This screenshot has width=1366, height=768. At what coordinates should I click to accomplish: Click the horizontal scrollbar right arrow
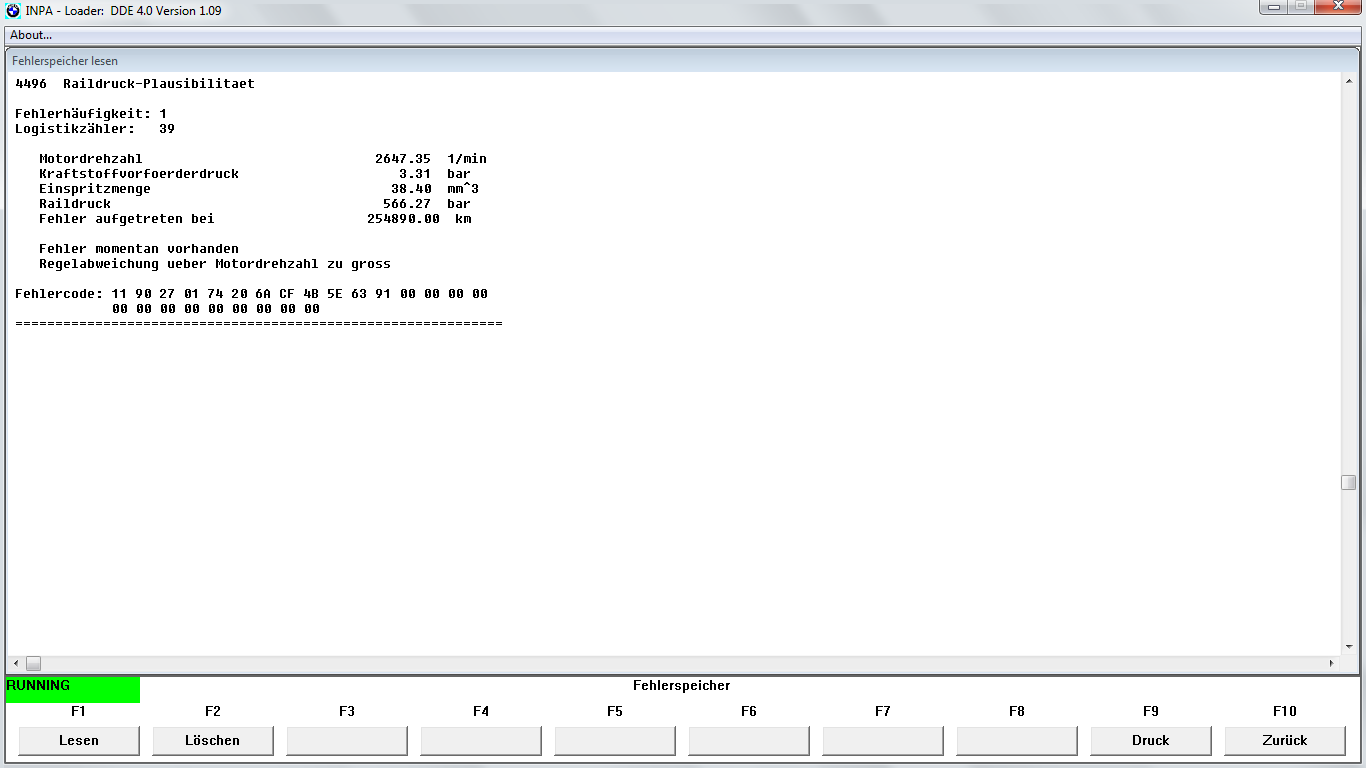click(x=1331, y=663)
